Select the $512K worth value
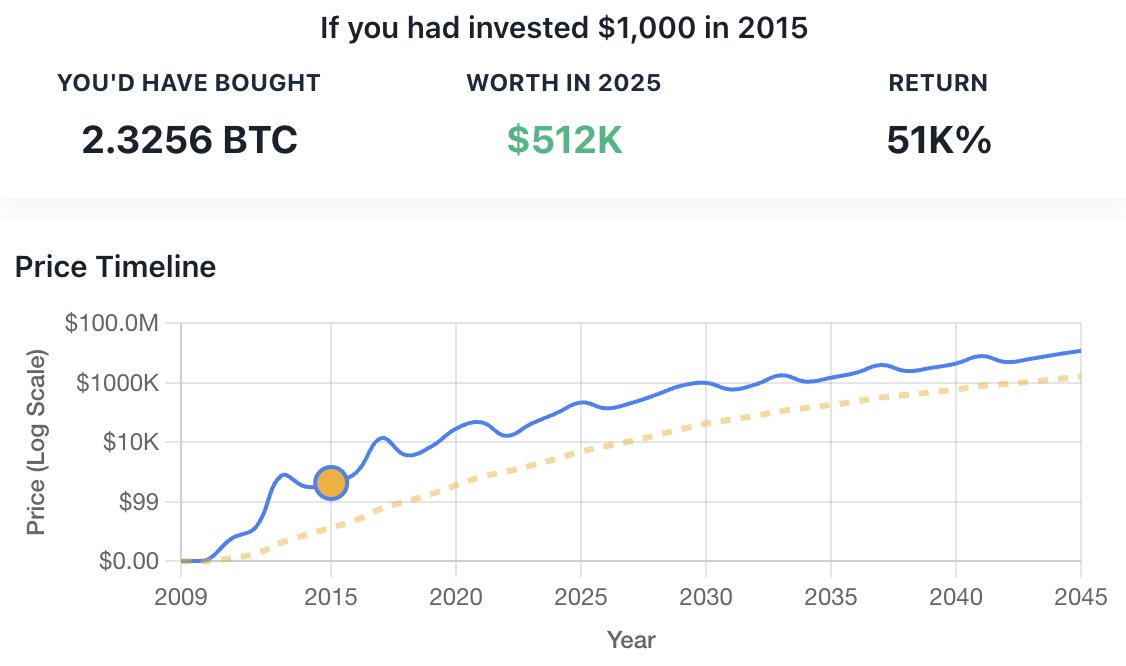 point(564,139)
